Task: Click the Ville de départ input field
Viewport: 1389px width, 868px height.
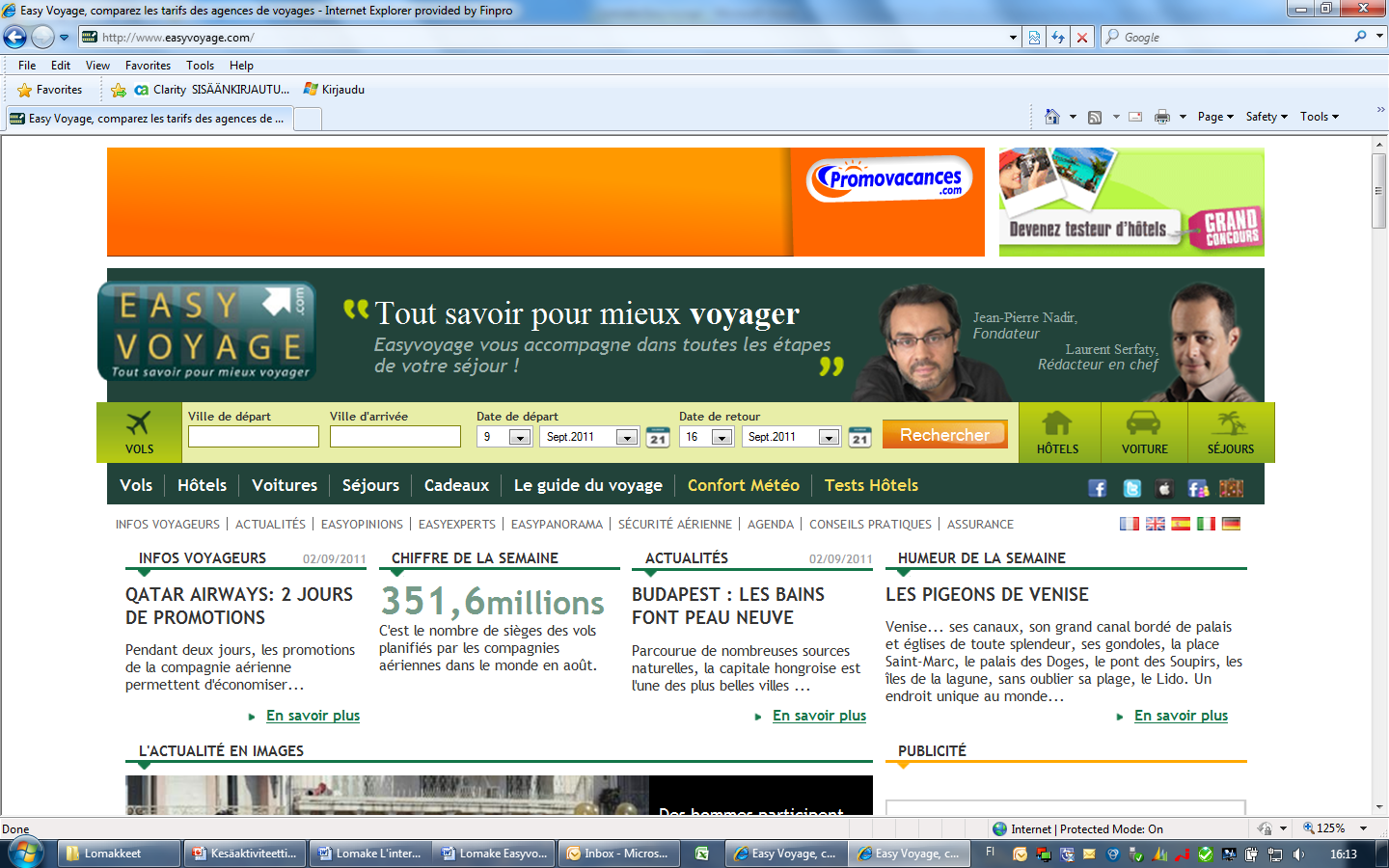Action: (254, 437)
